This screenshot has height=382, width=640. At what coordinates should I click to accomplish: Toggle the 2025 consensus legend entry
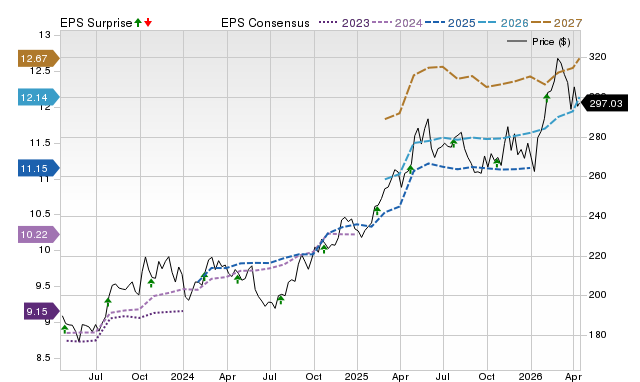click(450, 23)
